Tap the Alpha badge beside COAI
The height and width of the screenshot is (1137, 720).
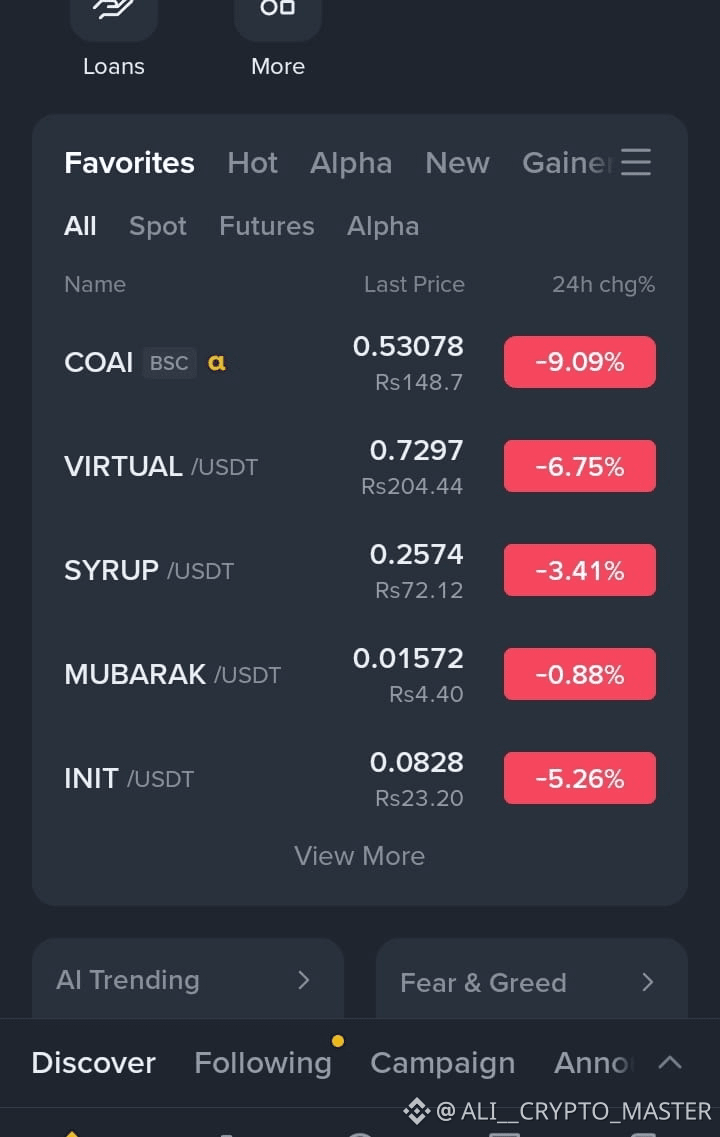217,363
